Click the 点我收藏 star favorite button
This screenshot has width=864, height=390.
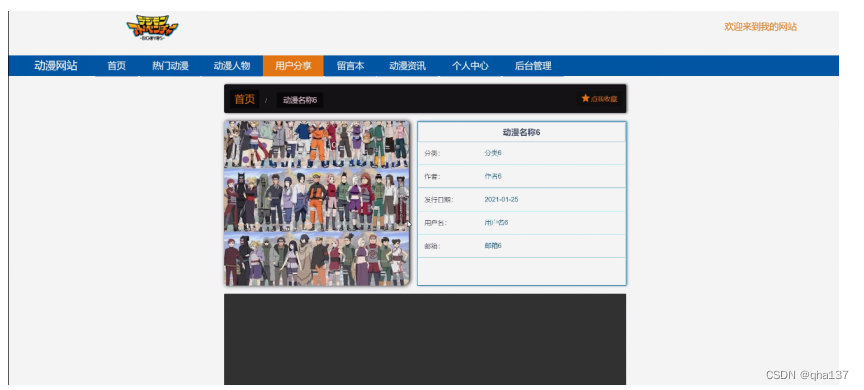[599, 99]
